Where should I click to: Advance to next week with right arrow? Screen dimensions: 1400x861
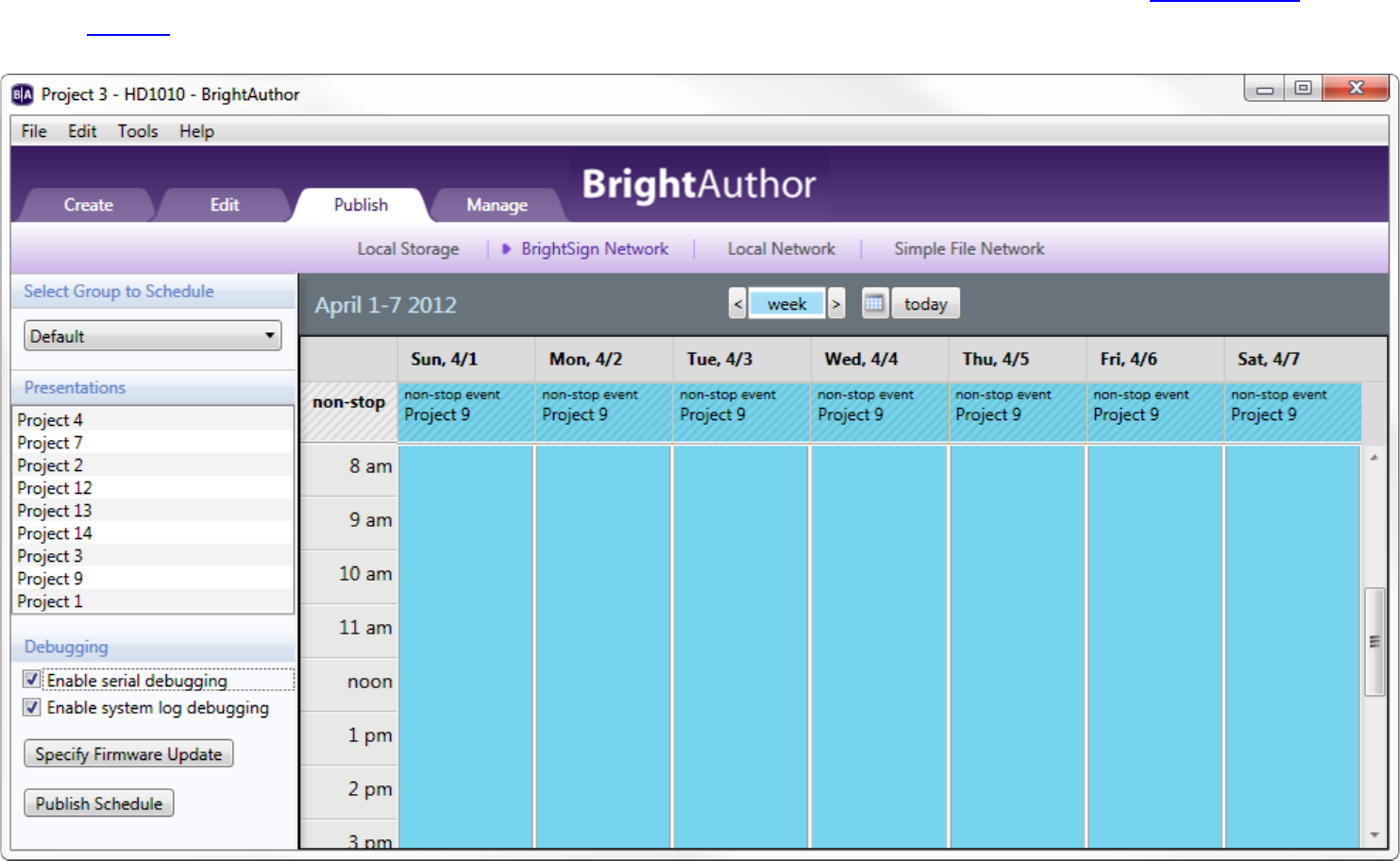pyautogui.click(x=835, y=304)
